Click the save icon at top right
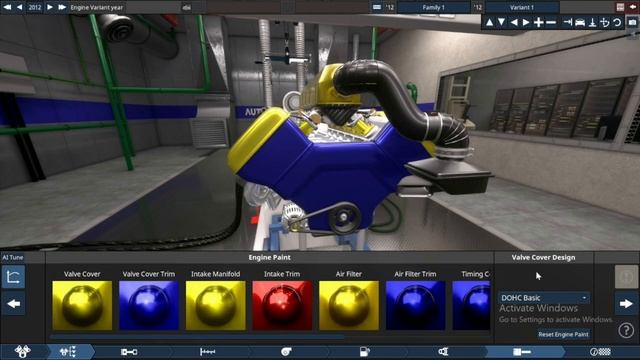 coord(620,7)
